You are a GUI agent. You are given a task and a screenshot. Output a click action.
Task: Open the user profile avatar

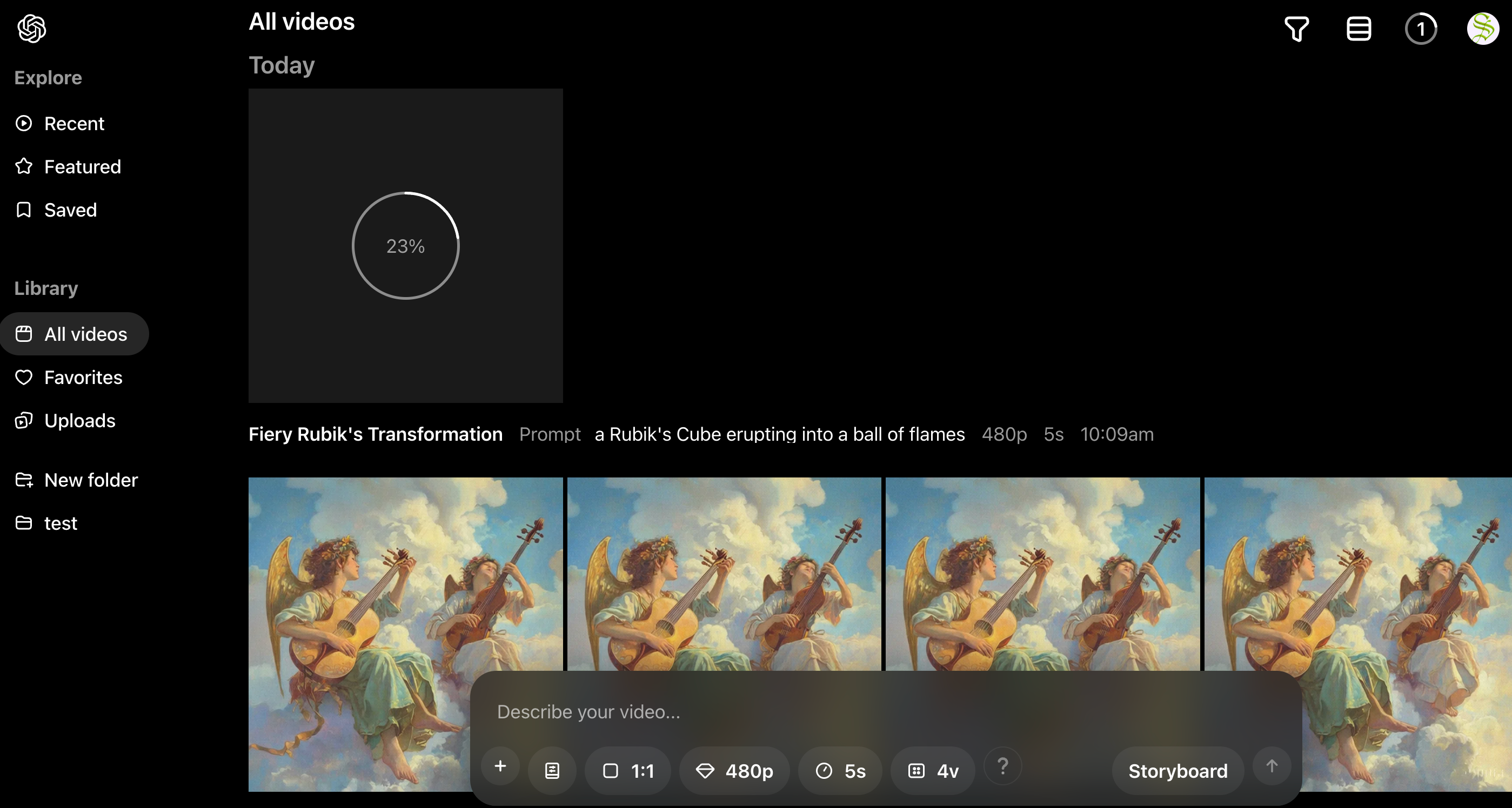(x=1483, y=29)
